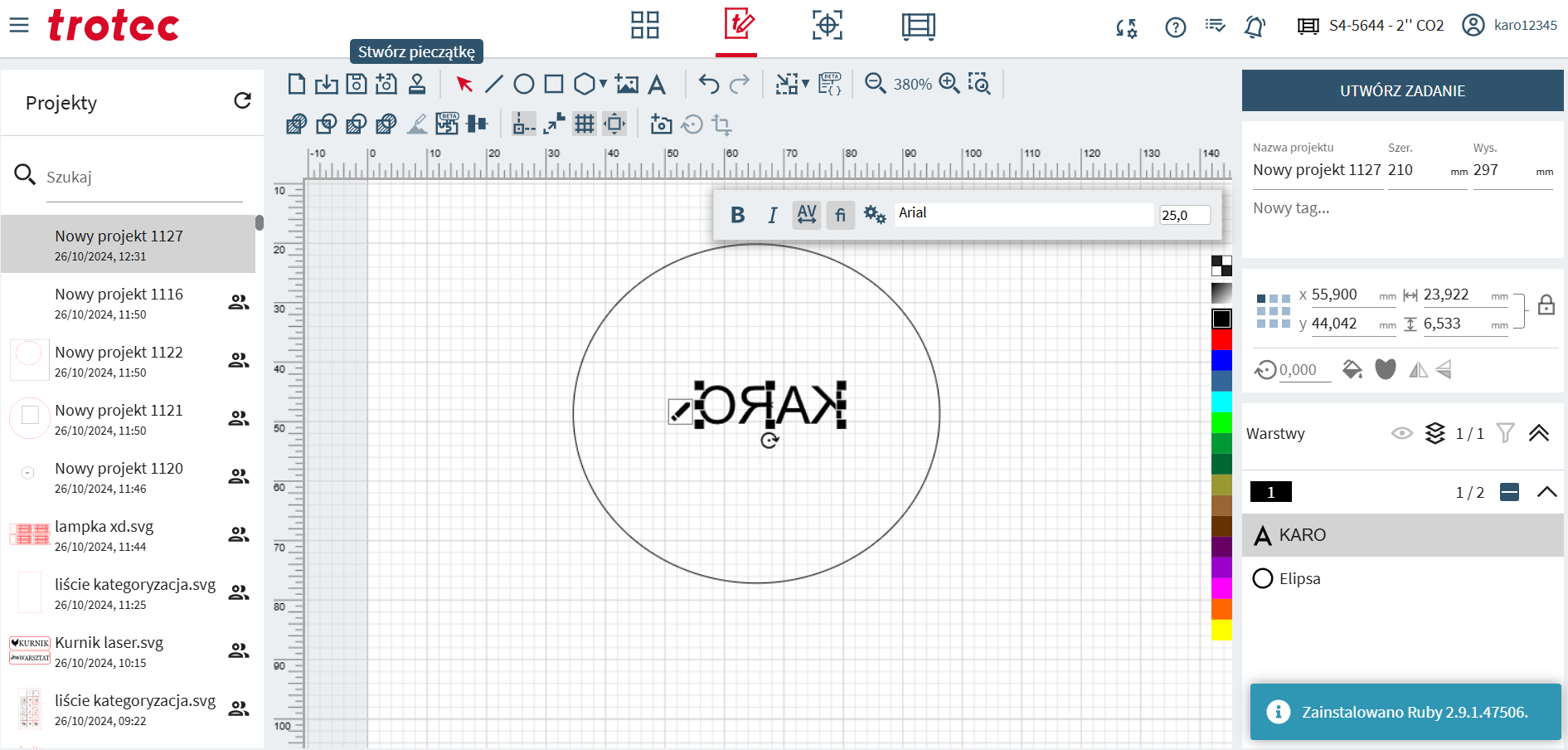Select the polygon drawing tool

point(585,84)
